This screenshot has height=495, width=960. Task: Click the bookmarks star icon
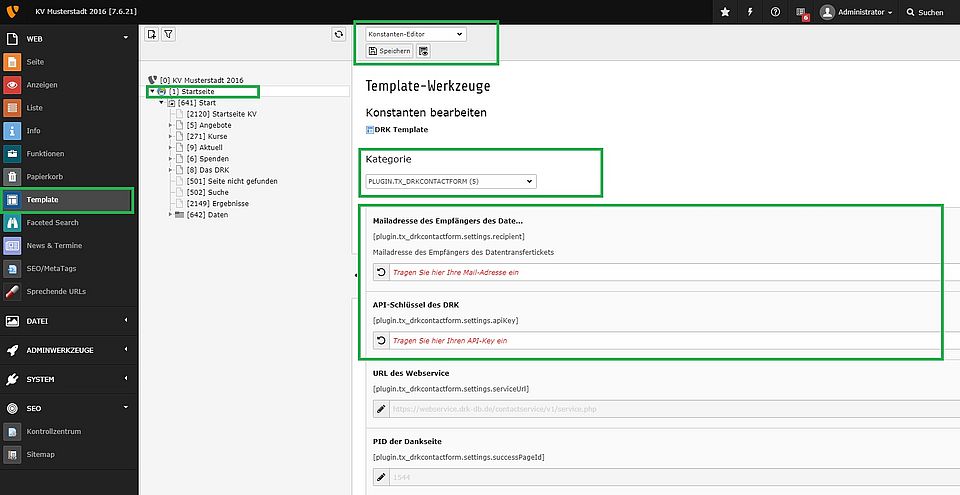pyautogui.click(x=724, y=12)
